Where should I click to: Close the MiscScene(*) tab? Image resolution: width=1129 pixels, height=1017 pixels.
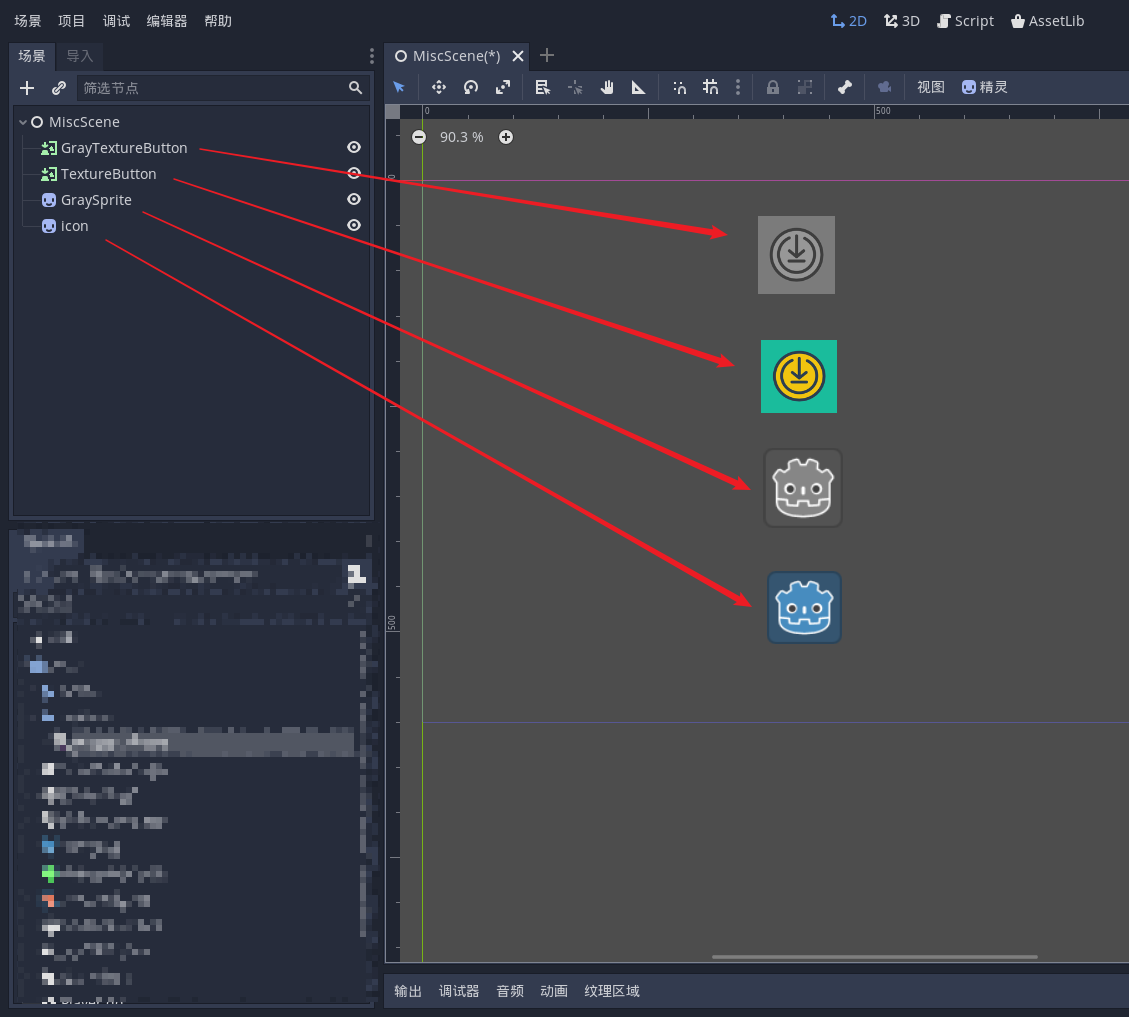coord(518,56)
